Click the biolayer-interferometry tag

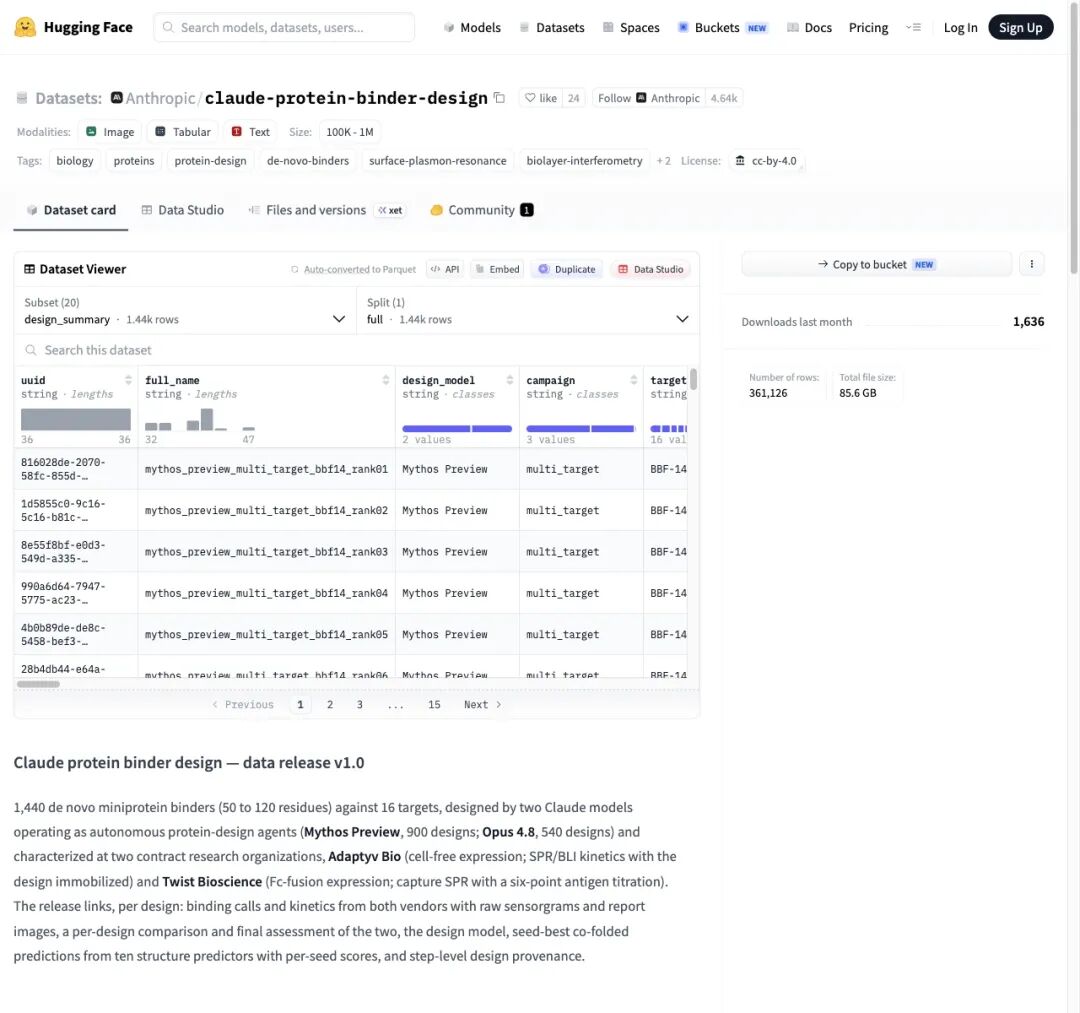(584, 160)
